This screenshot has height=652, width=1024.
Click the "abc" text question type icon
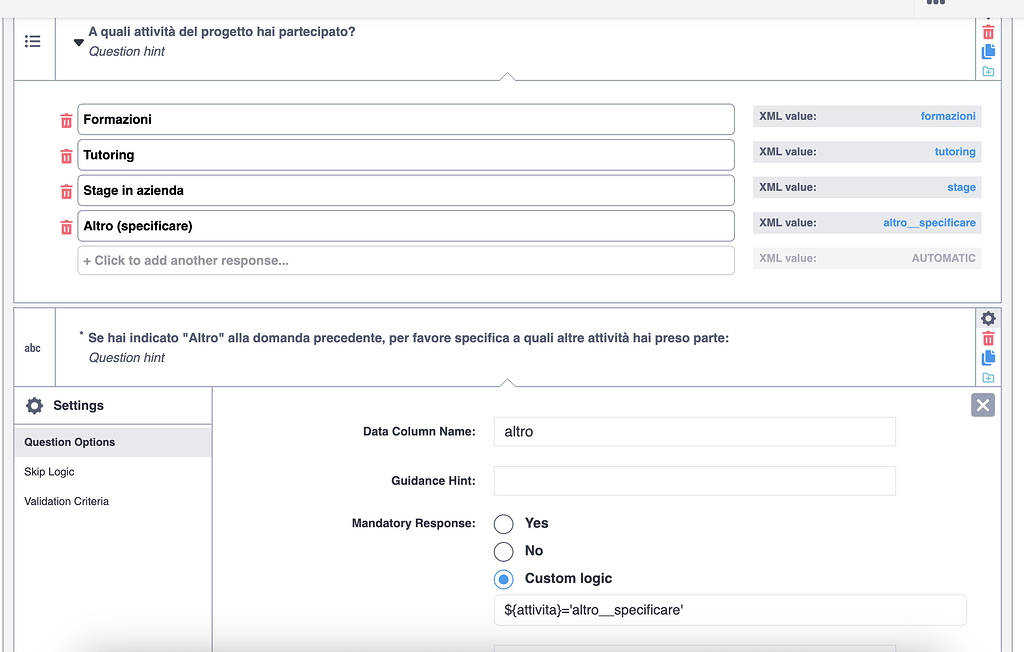pyautogui.click(x=33, y=347)
